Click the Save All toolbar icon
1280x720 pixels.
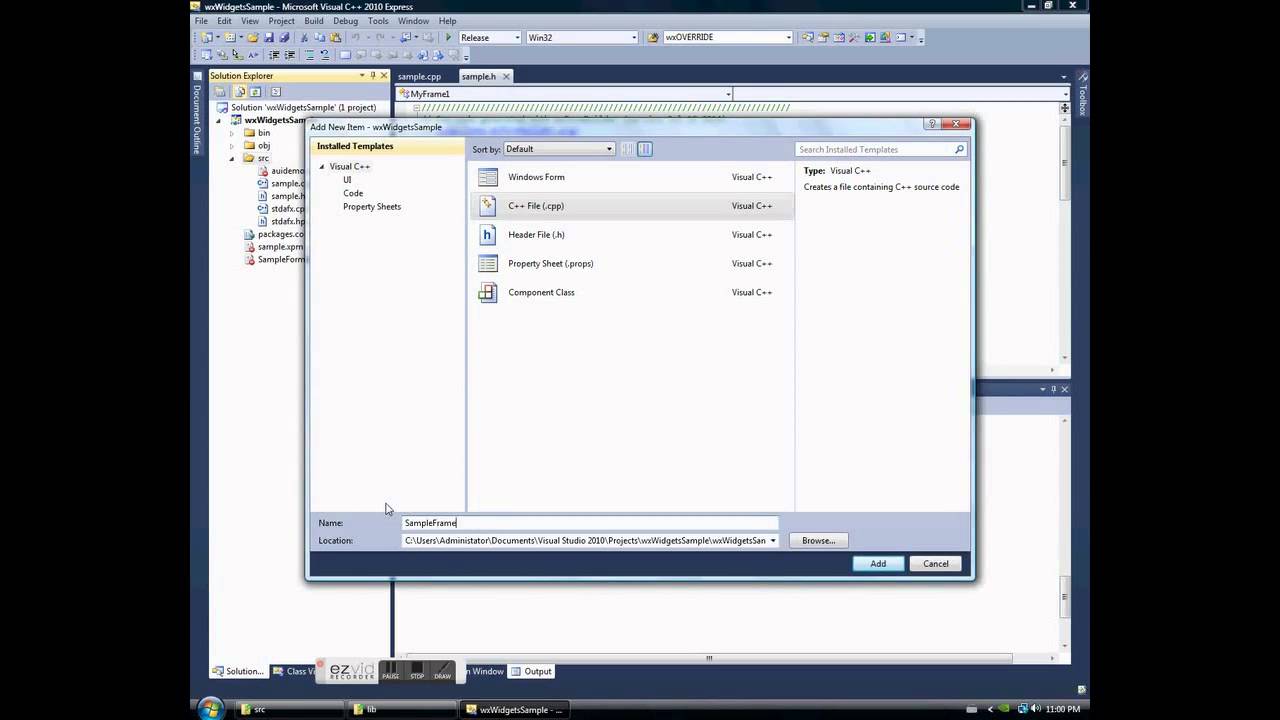coord(284,38)
